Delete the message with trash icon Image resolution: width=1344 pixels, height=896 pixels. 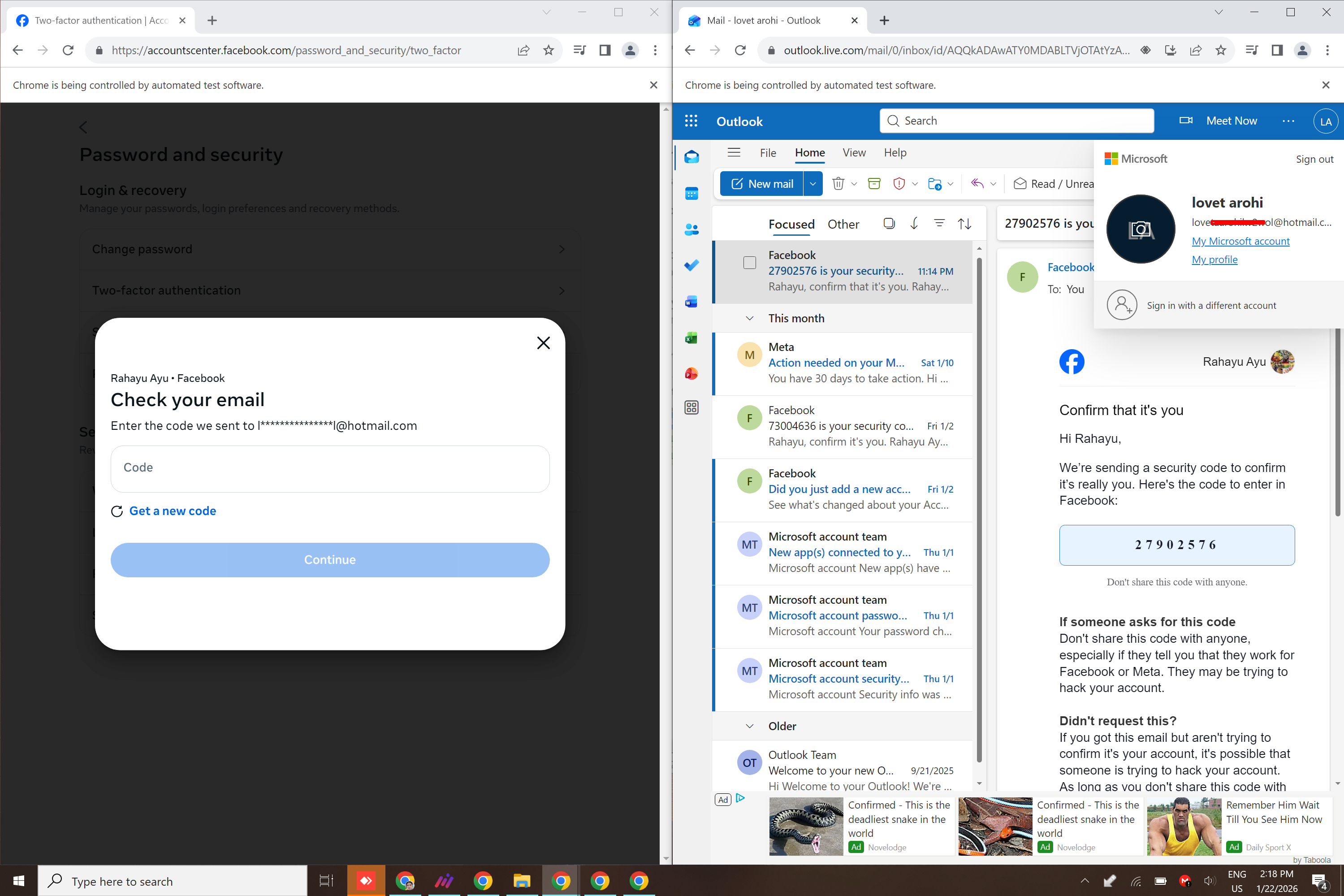pos(838,183)
